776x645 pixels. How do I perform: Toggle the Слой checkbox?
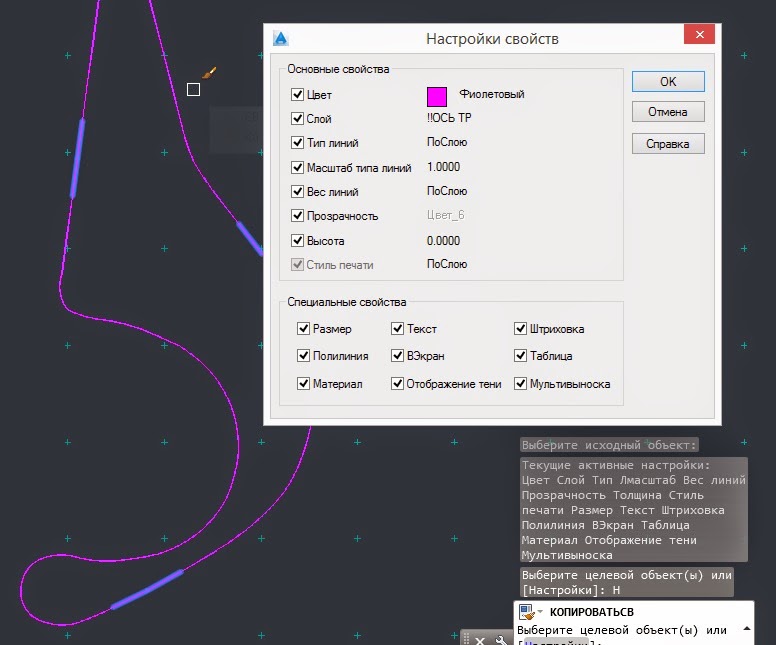point(297,118)
